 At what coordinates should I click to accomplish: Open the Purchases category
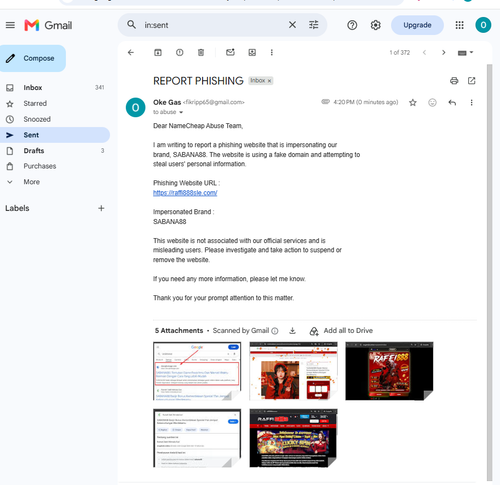pyautogui.click(x=55, y=166)
